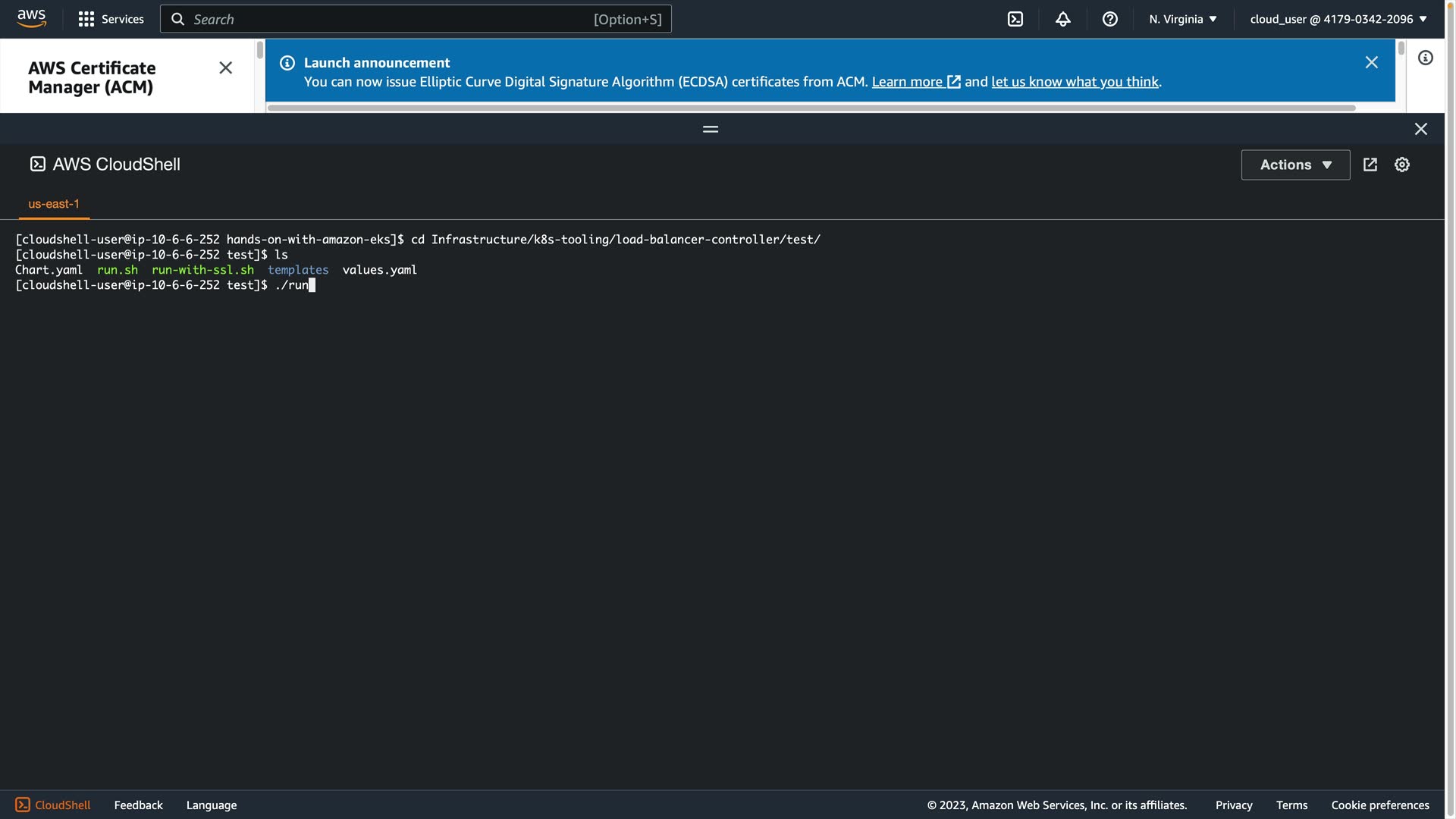Select the us-east-1 terminal tab

point(54,204)
